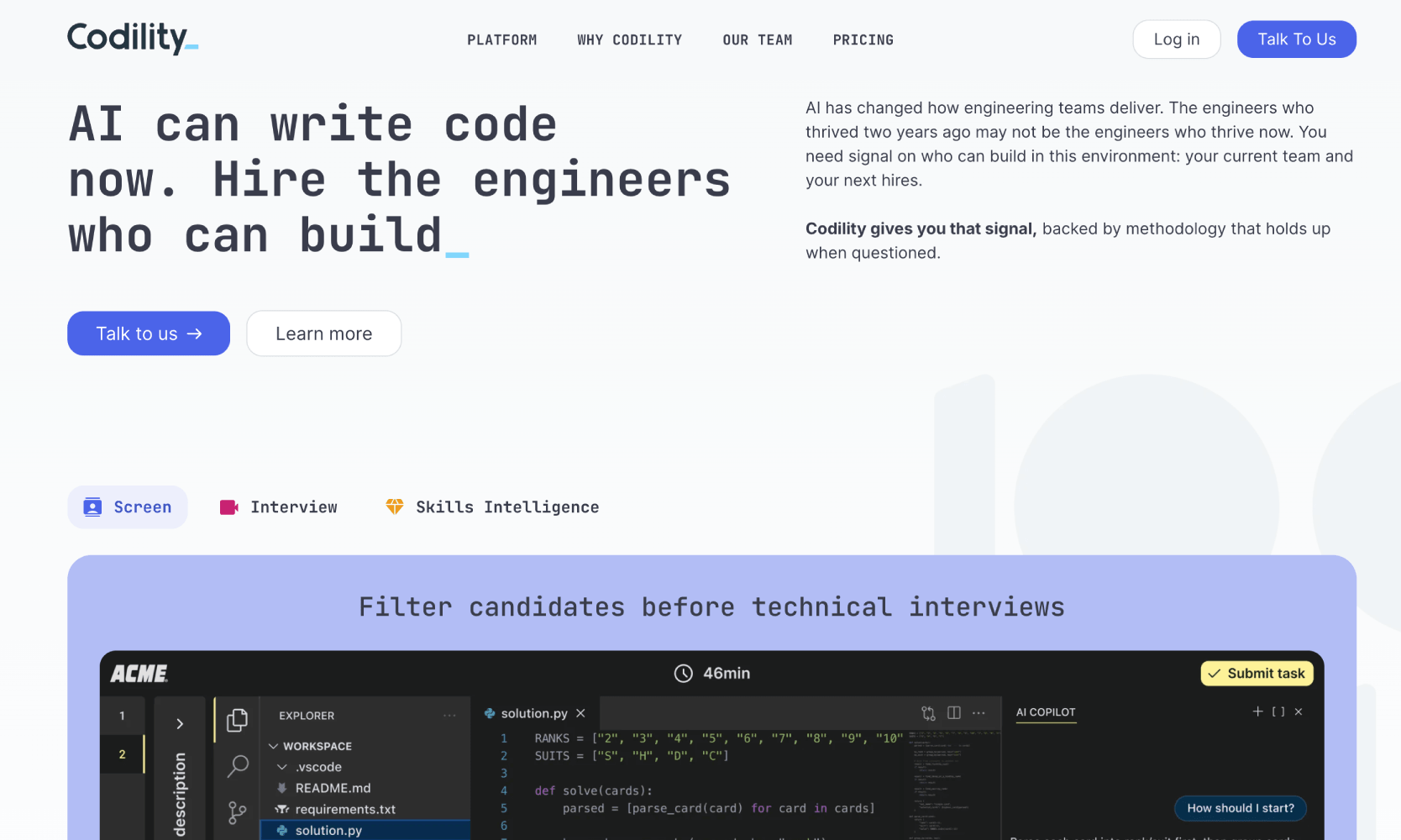The width and height of the screenshot is (1401, 840).
Task: Click the How should I start? suggestion
Action: (x=1241, y=808)
